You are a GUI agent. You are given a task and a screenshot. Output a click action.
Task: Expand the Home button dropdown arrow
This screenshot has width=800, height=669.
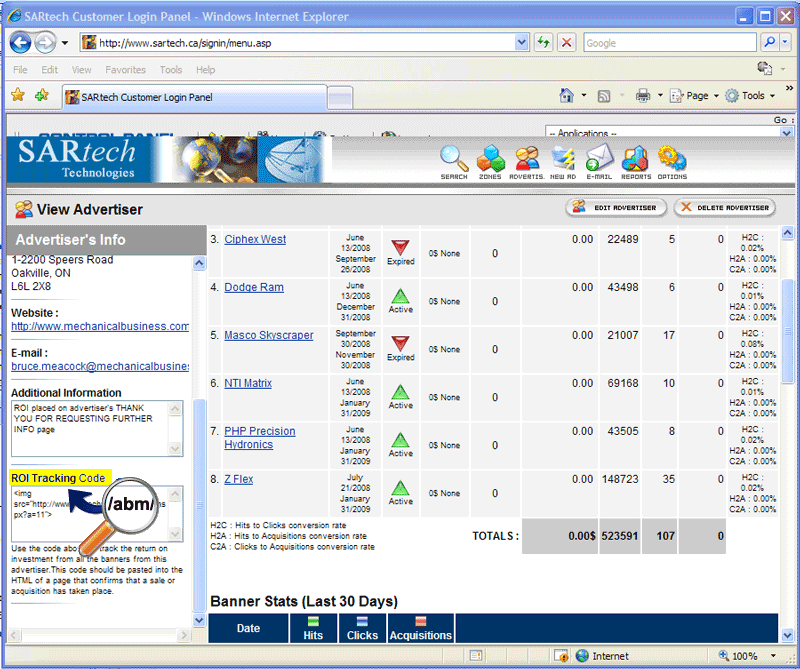coord(584,95)
